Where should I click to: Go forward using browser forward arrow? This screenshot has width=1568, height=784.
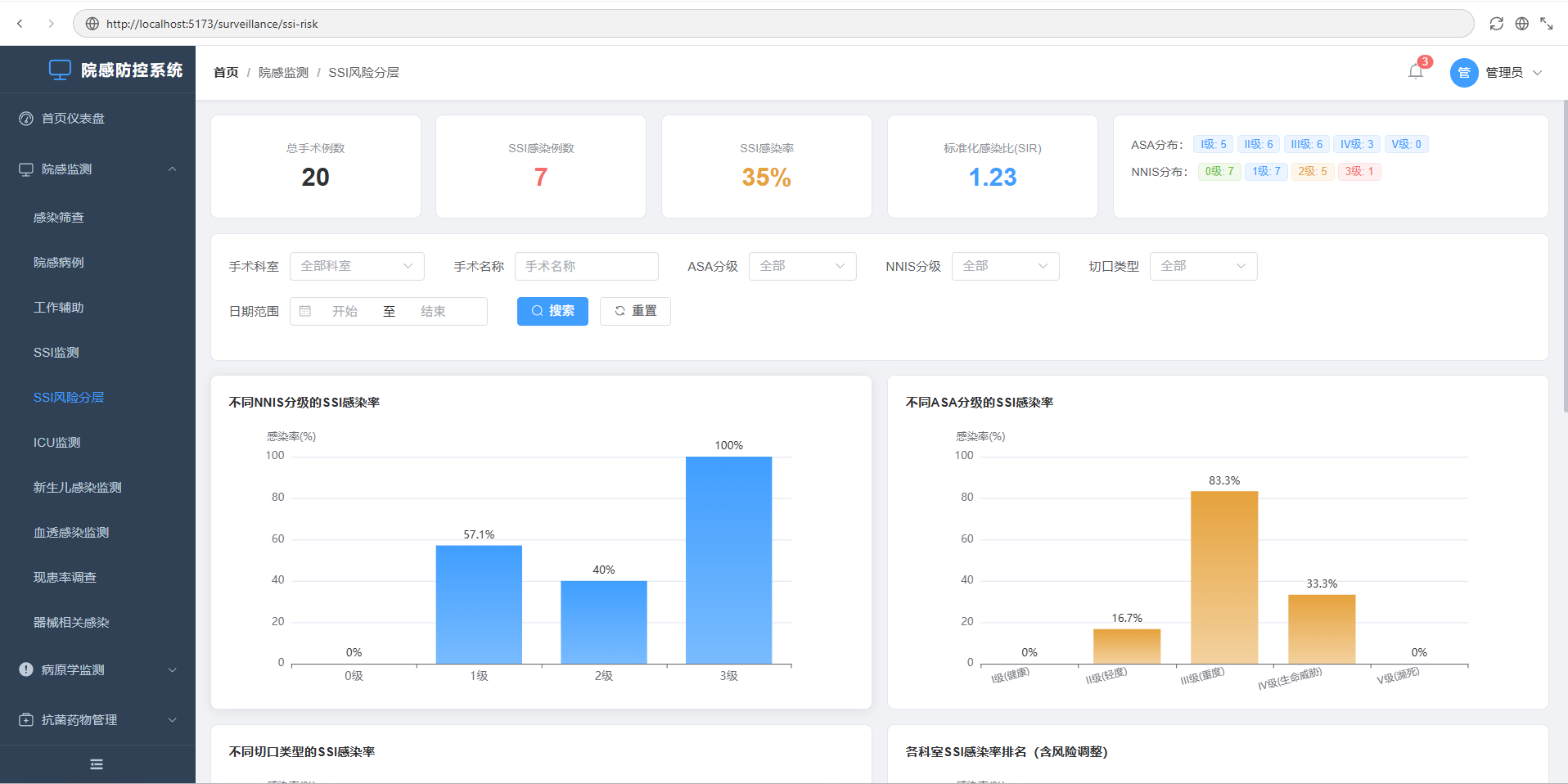pyautogui.click(x=51, y=24)
